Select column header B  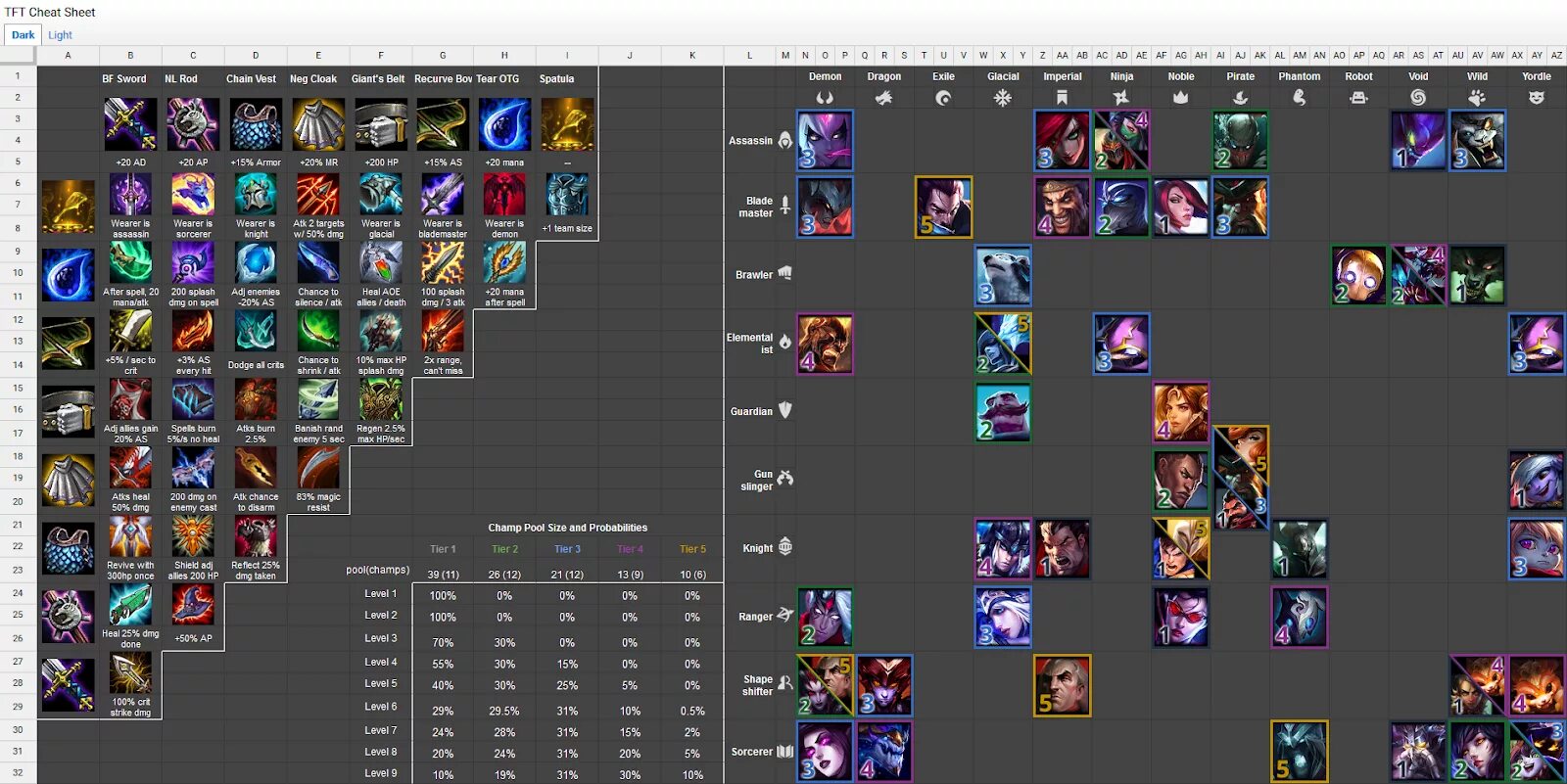pos(130,56)
